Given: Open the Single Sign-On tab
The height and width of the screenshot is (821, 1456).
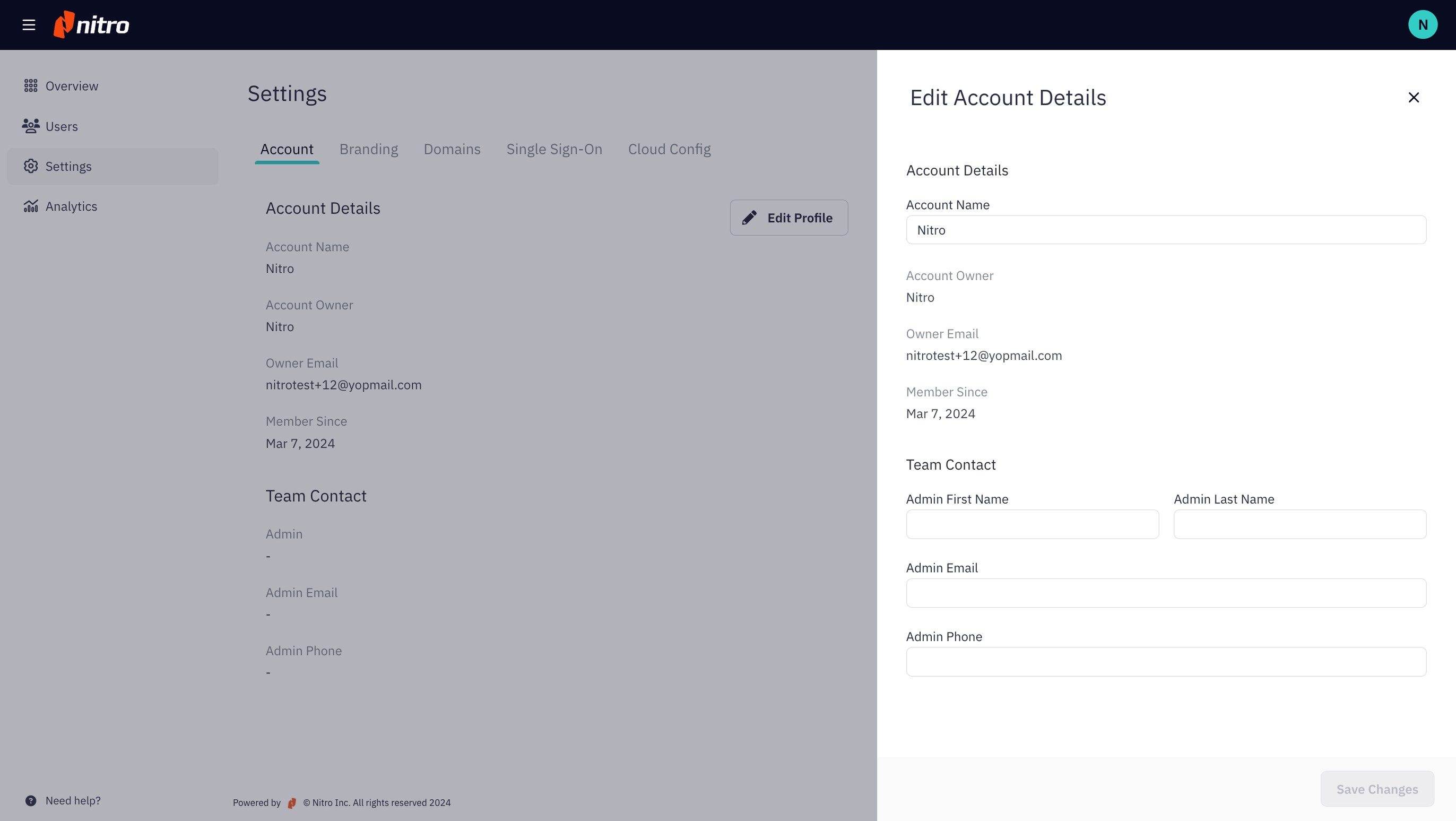Looking at the screenshot, I should [554, 149].
